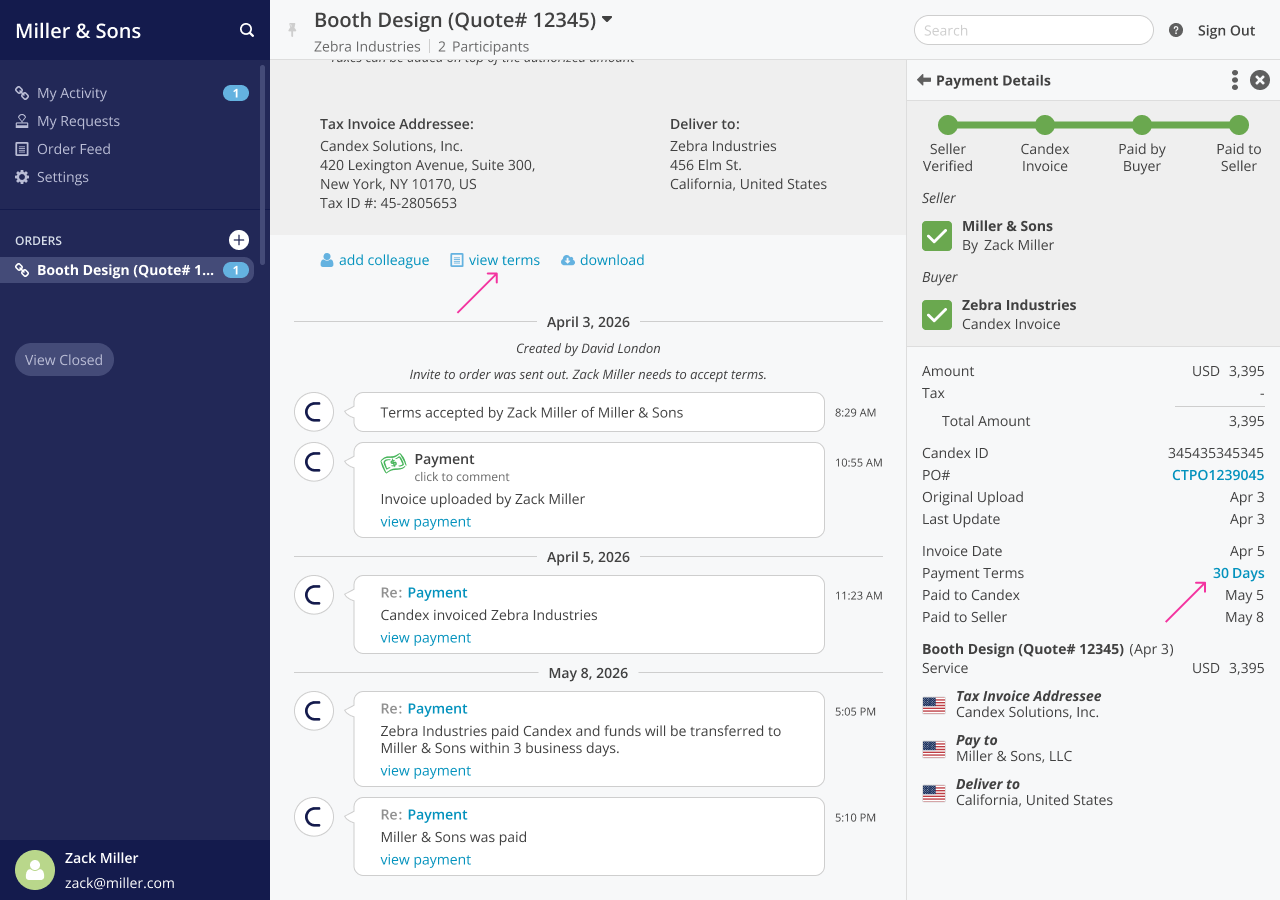
Task: Open Payment Details more options menu
Action: 1235,80
